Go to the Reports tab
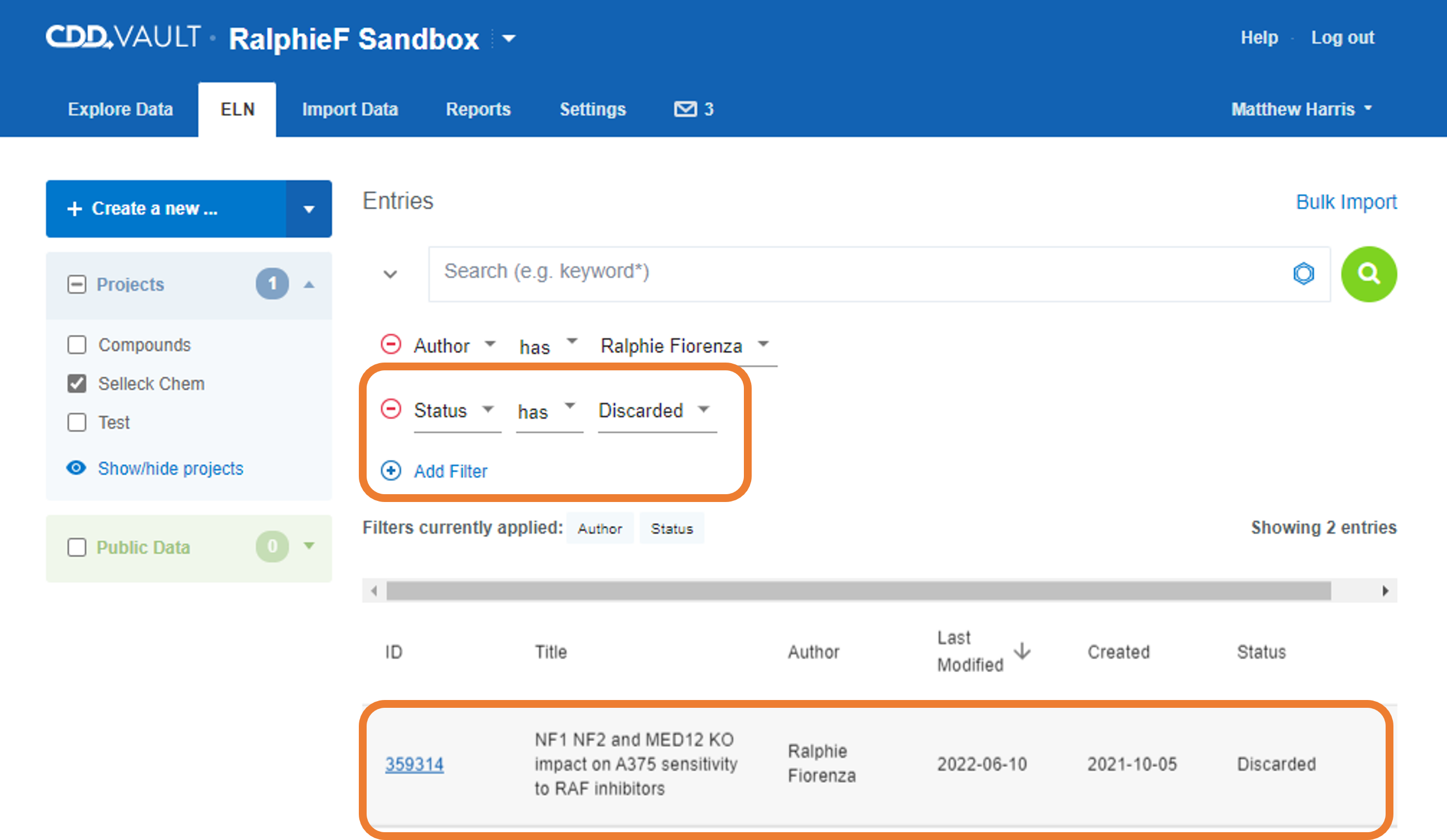The image size is (1447, 840). click(478, 109)
